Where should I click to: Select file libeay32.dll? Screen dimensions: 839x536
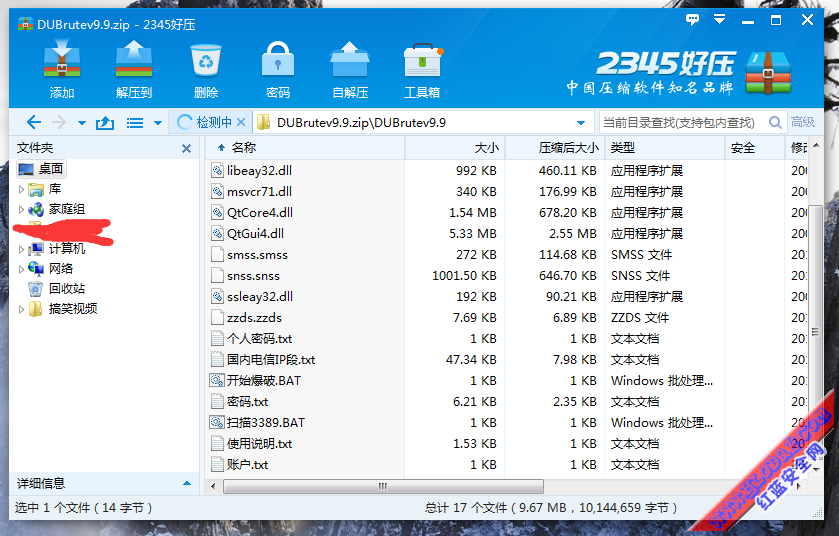click(260, 171)
